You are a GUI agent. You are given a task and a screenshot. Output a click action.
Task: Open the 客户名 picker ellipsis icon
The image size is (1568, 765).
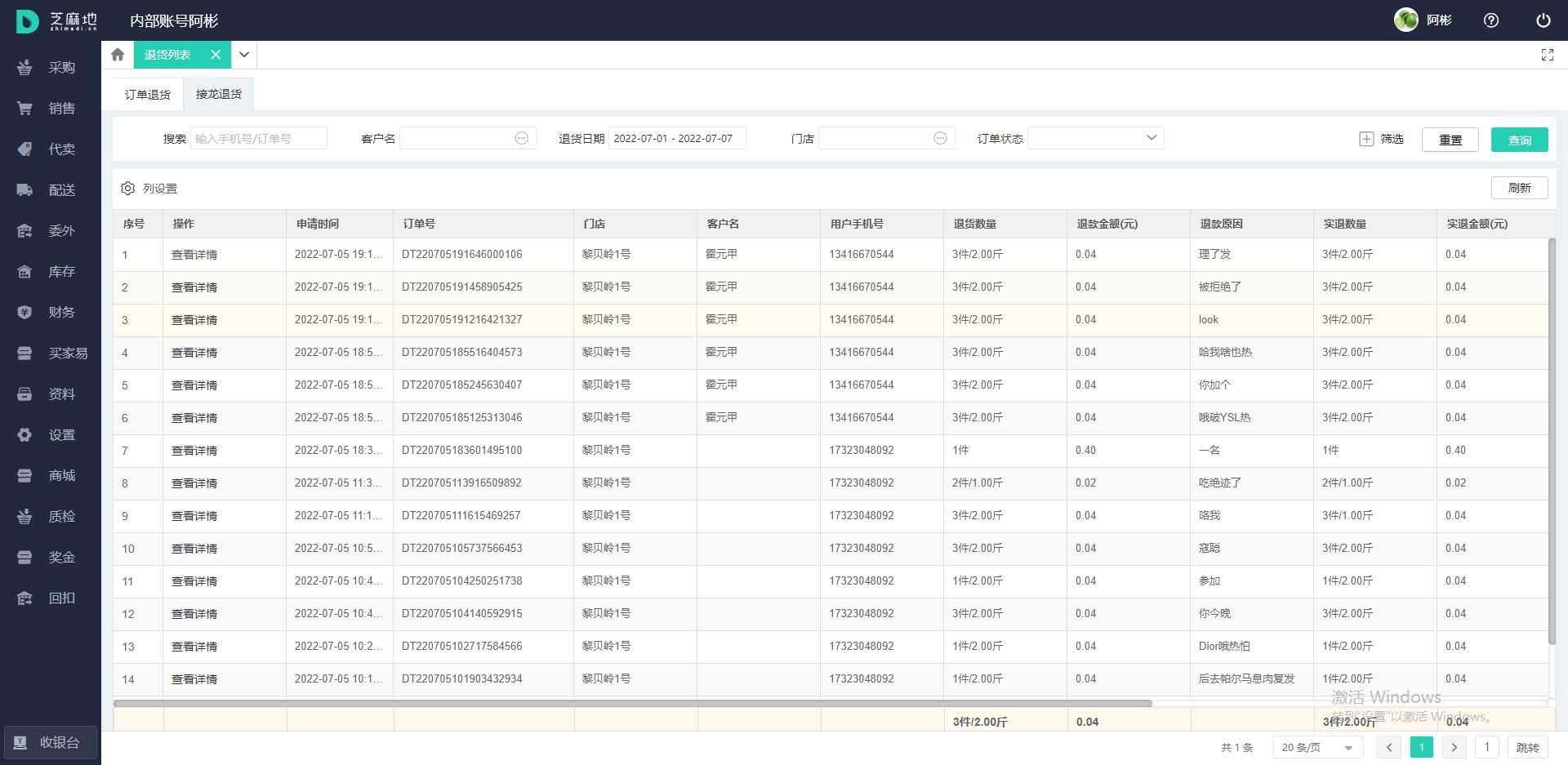[x=522, y=138]
